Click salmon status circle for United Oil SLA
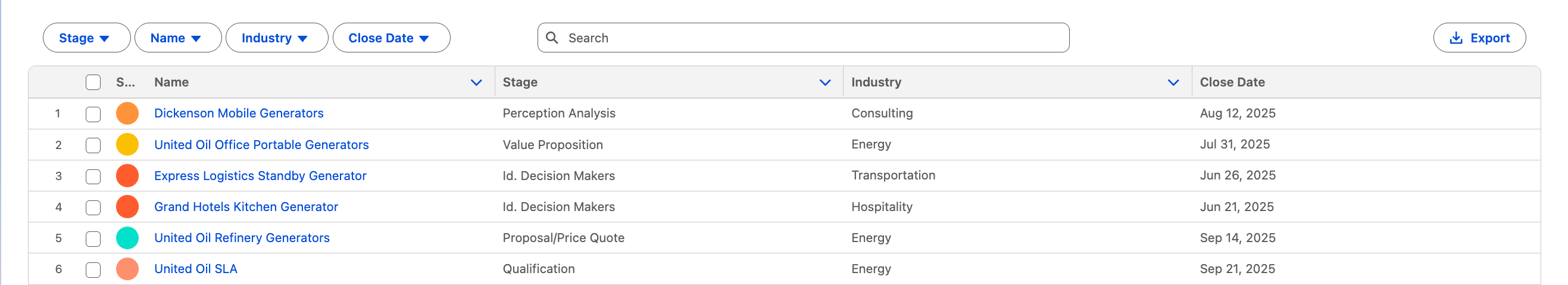1568x285 pixels. tap(127, 269)
